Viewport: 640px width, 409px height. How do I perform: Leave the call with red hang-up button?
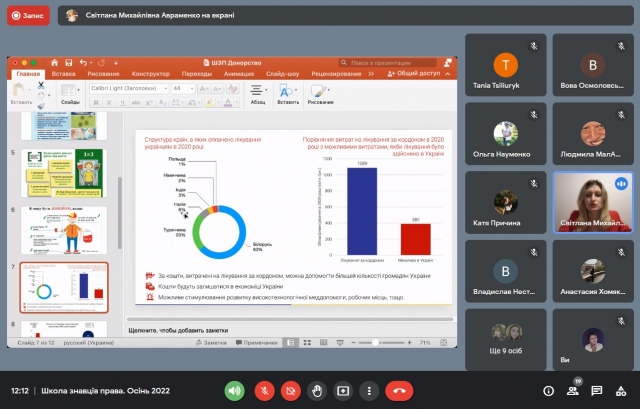pos(399,391)
